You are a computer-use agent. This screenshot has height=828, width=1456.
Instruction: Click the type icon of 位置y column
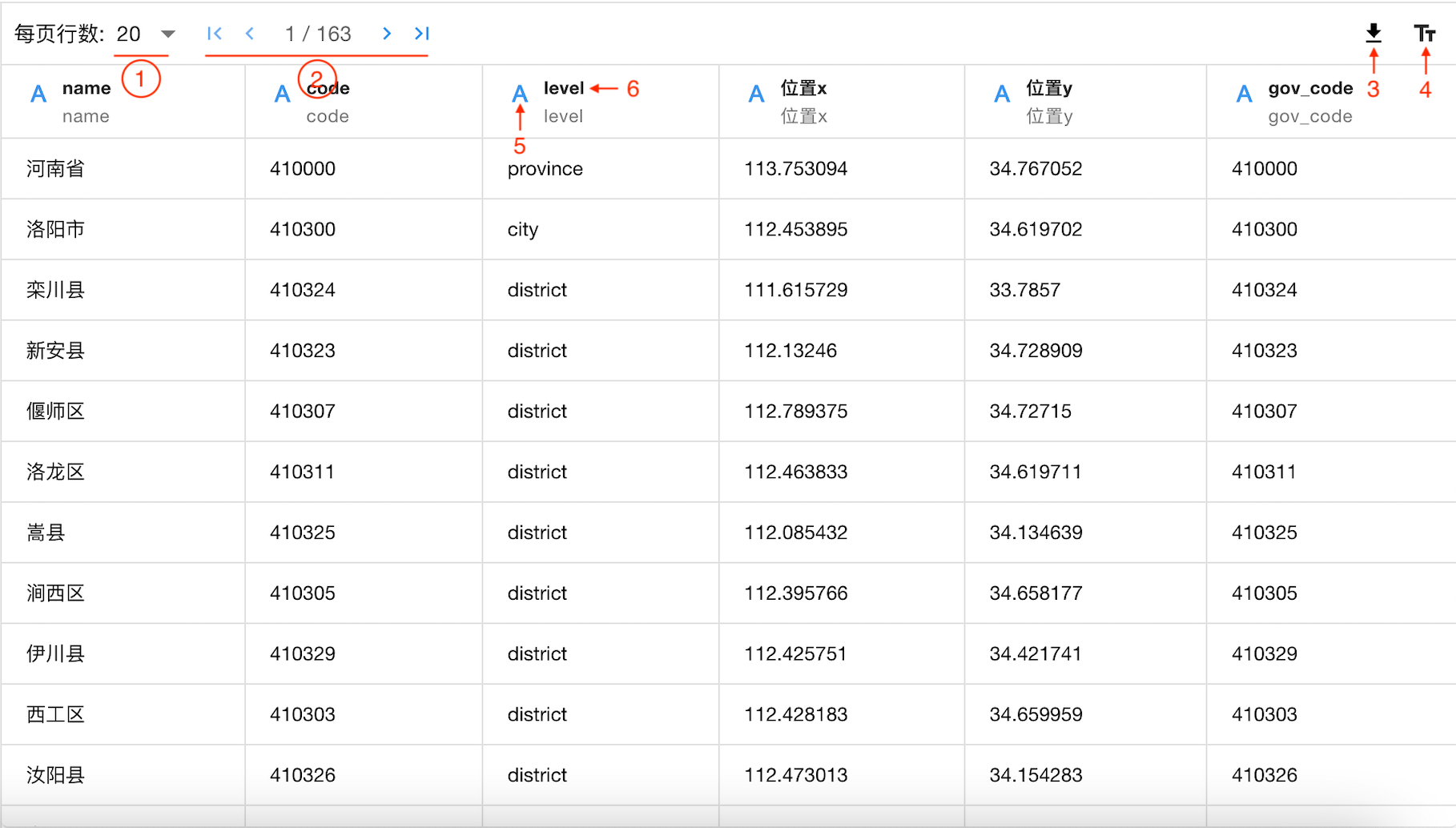coord(1002,94)
